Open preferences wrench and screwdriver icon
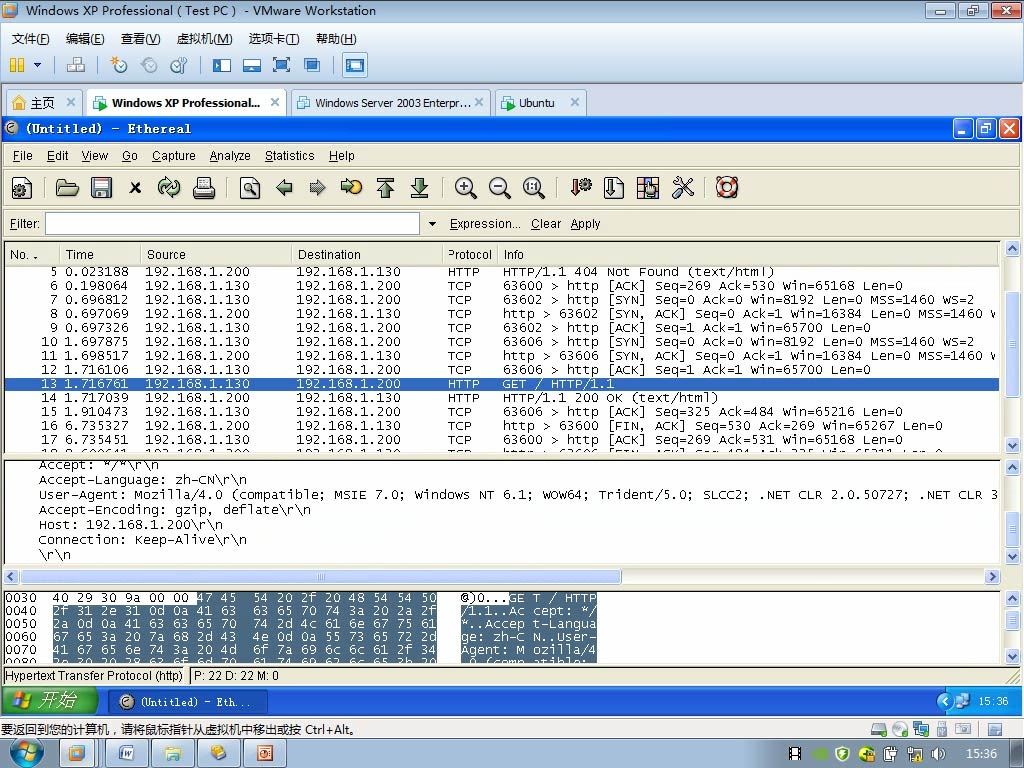 pos(682,188)
